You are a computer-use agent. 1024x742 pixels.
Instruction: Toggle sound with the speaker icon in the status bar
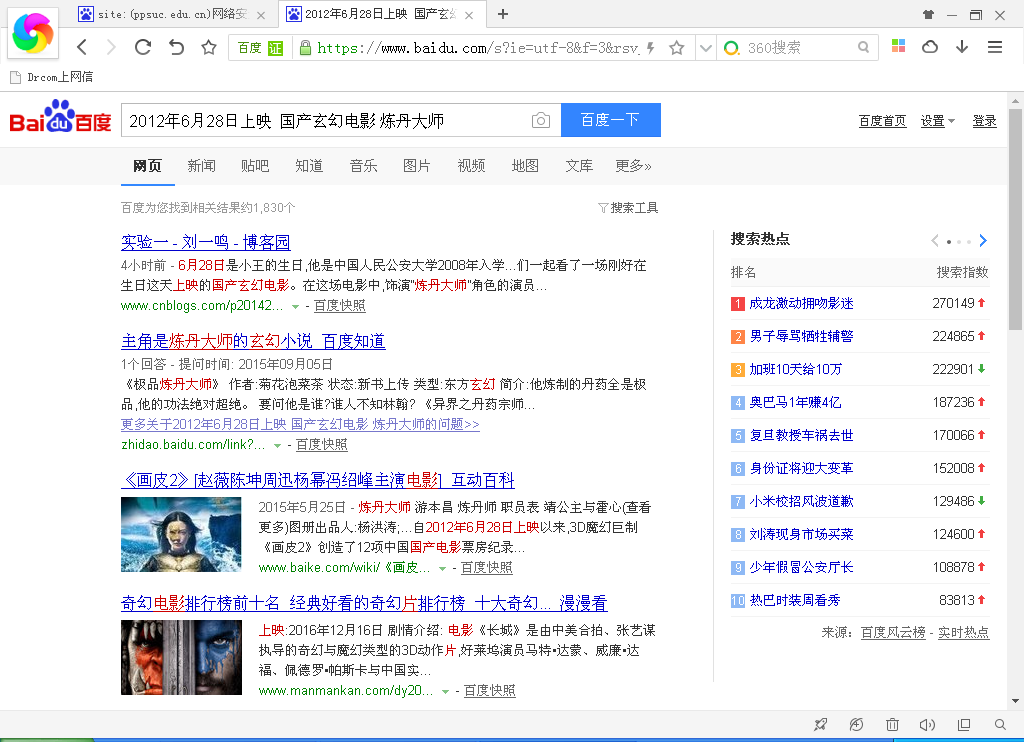[x=927, y=724]
